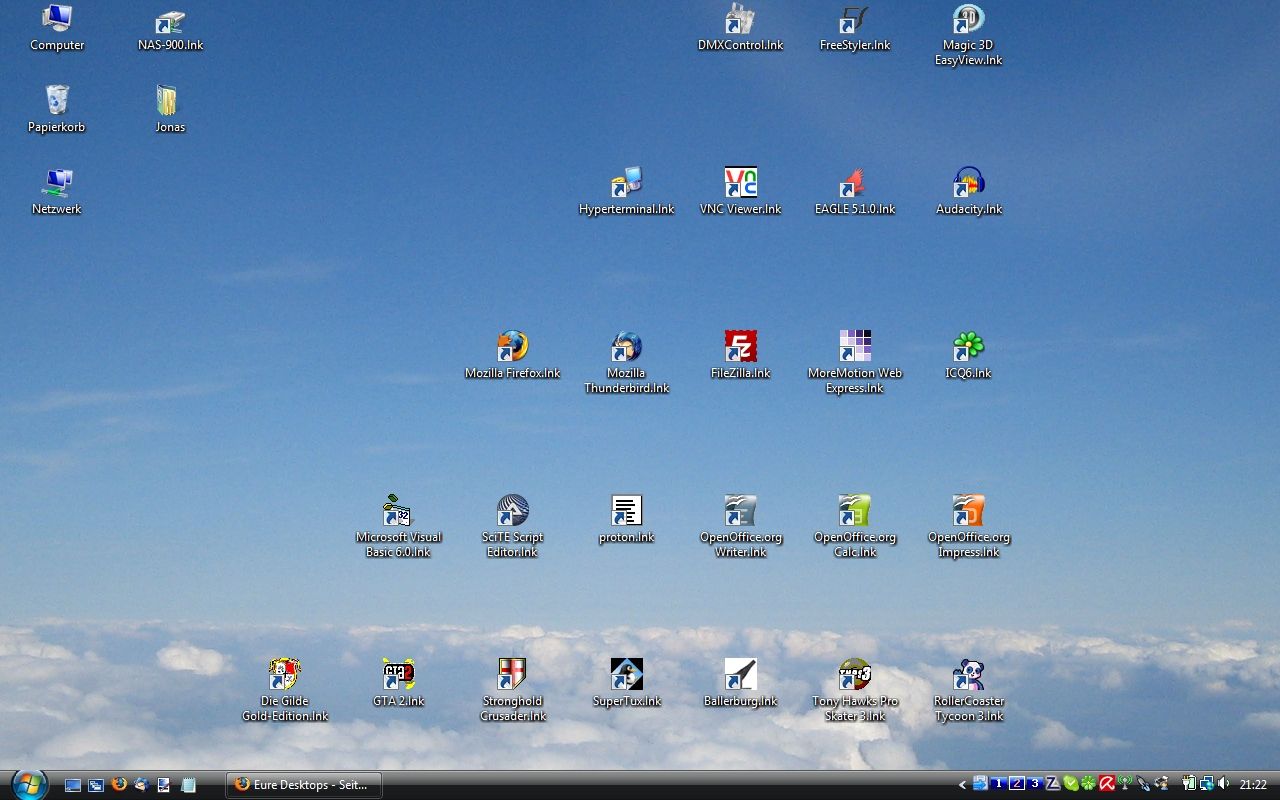Switch to virtual desktop 3 in tray
This screenshot has height=800, width=1280.
(1035, 784)
